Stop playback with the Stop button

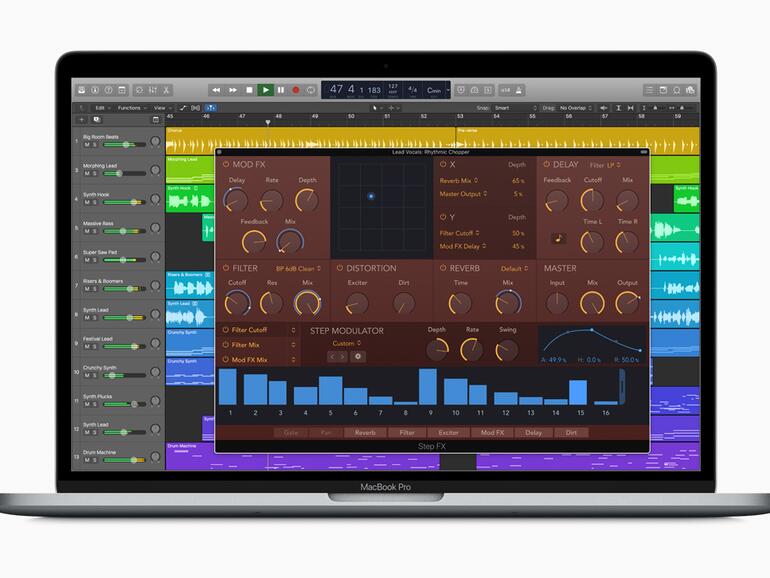tap(249, 90)
